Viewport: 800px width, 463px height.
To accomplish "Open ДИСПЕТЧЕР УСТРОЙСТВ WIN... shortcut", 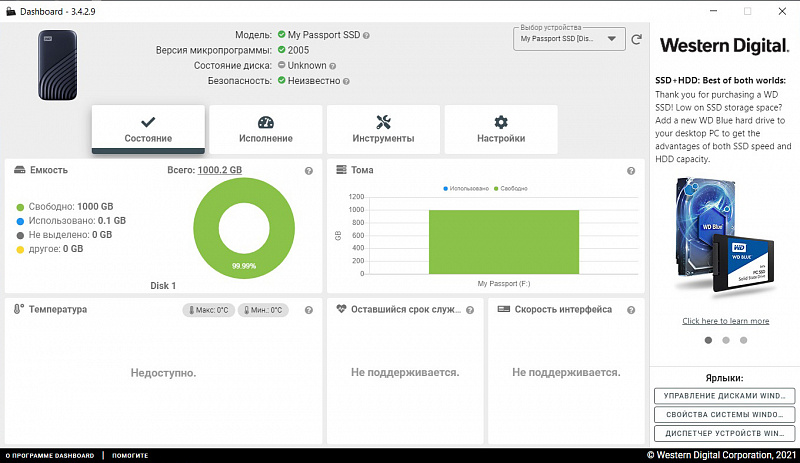I will 724,433.
